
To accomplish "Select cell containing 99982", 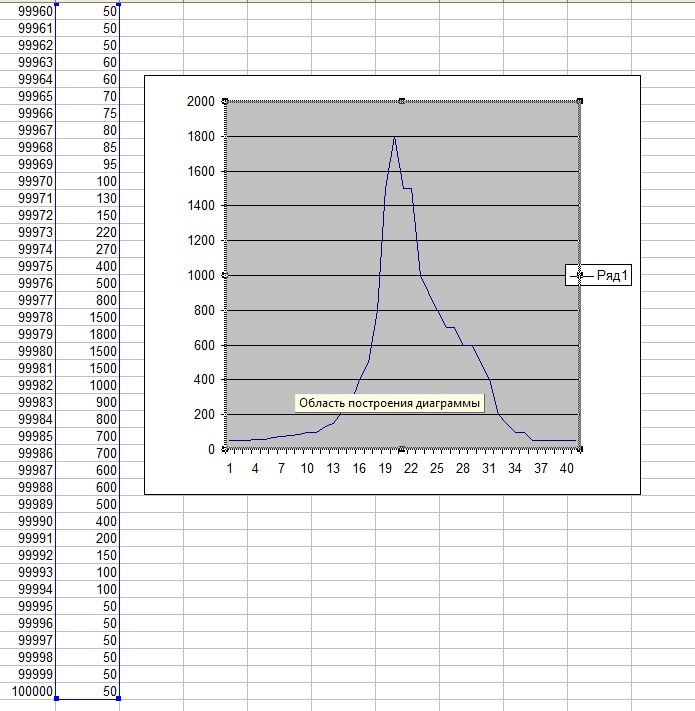I will (x=28, y=385).
